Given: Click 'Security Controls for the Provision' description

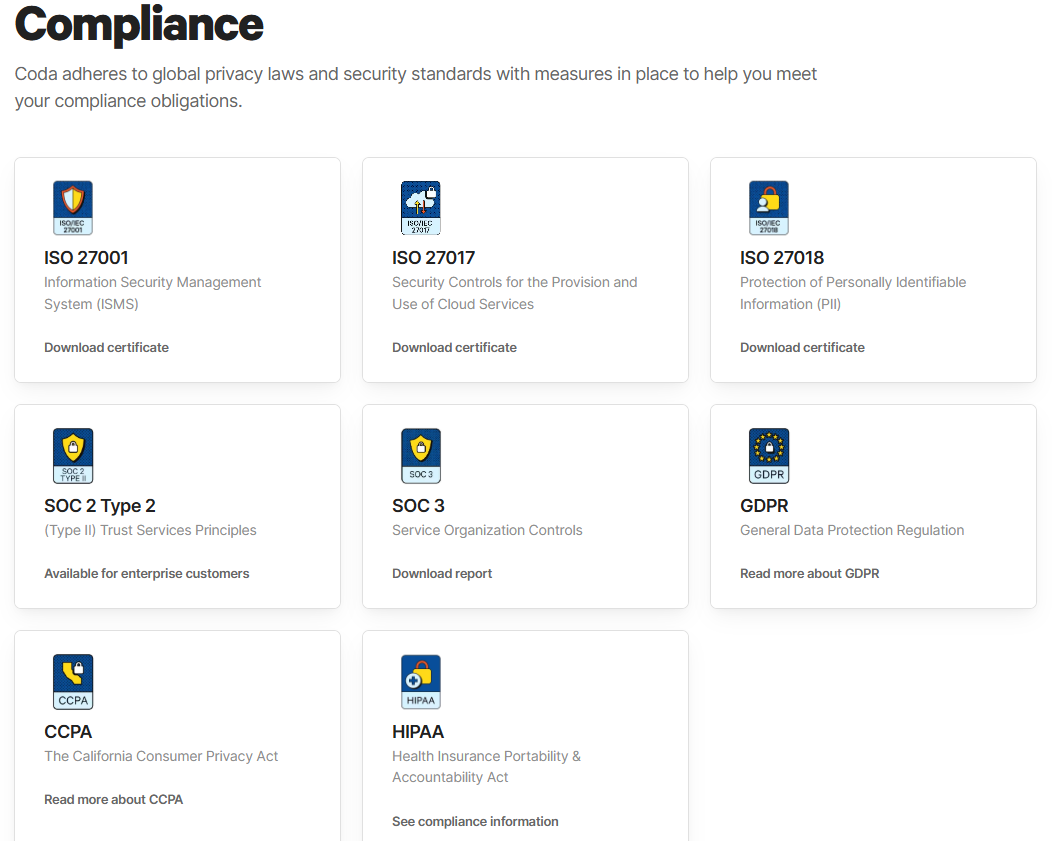Looking at the screenshot, I should (515, 293).
